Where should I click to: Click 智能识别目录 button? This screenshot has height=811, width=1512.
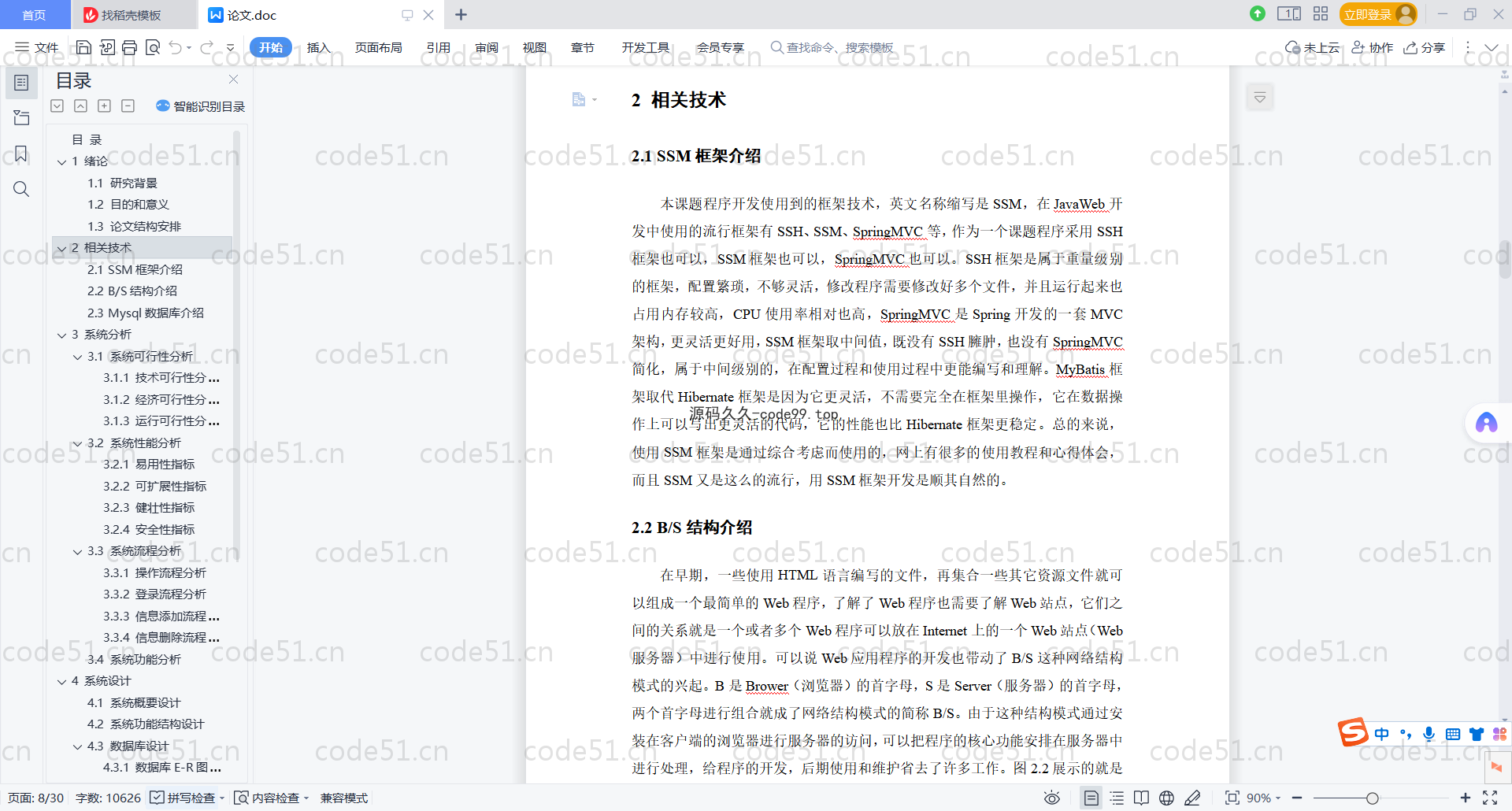click(201, 106)
